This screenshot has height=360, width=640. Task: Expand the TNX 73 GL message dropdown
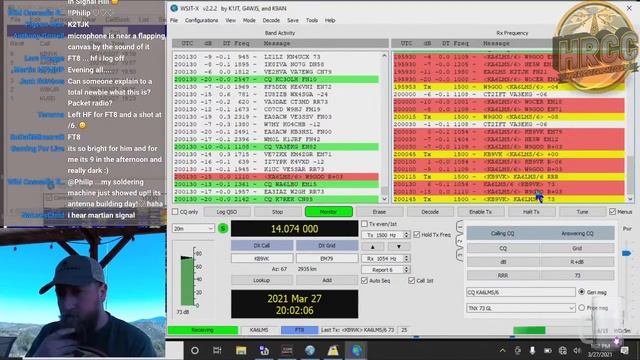571,309
